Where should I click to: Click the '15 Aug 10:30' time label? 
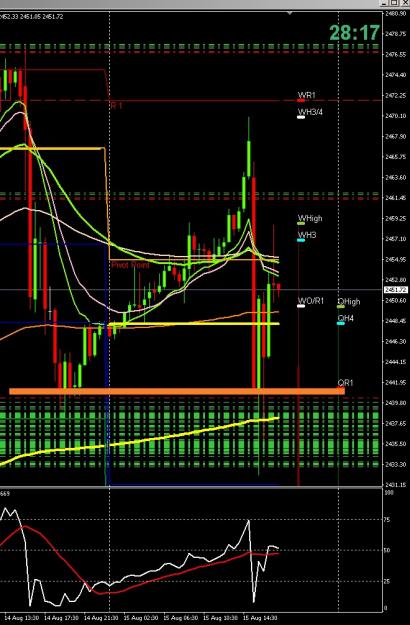[220, 618]
